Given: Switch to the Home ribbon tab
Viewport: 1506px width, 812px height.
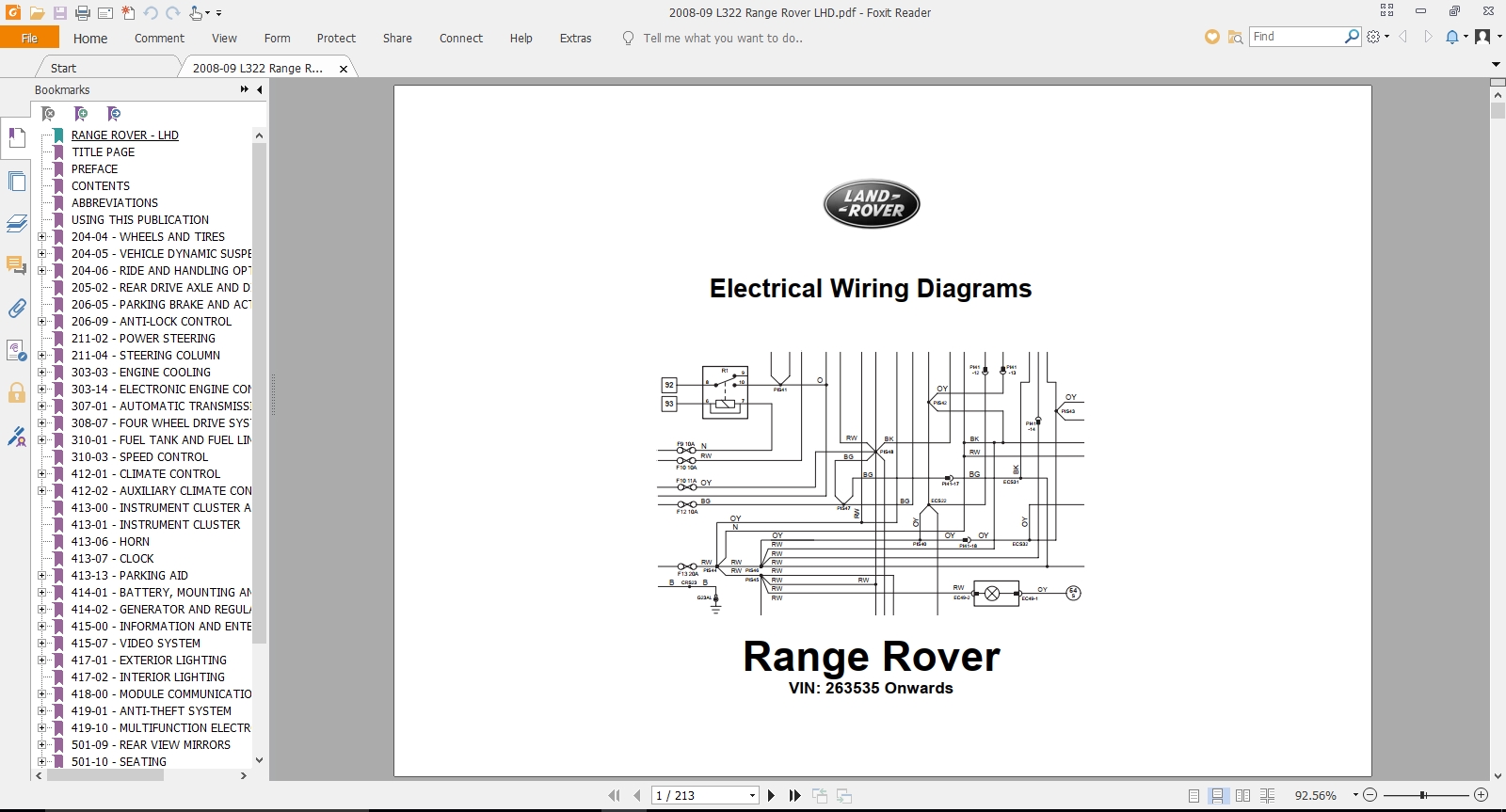Looking at the screenshot, I should click(90, 39).
